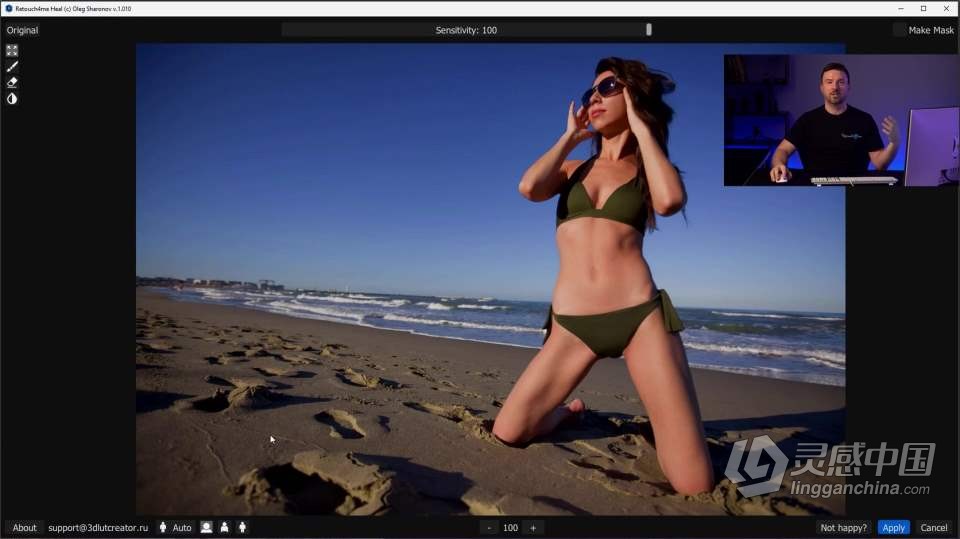960x539 pixels.
Task: Select the Eraser tool
Action: pyautogui.click(x=12, y=82)
